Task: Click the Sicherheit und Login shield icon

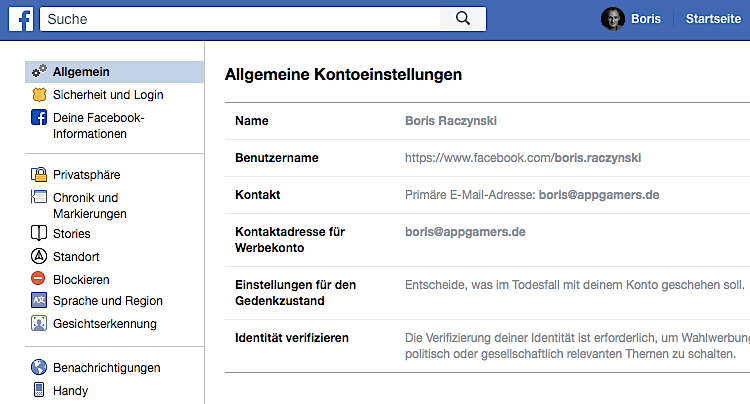Action: coord(39,95)
